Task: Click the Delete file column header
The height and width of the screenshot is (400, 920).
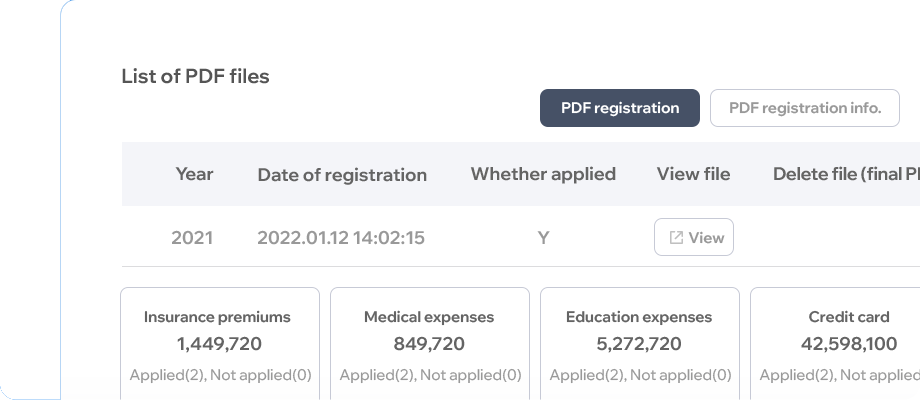Action: coord(846,174)
